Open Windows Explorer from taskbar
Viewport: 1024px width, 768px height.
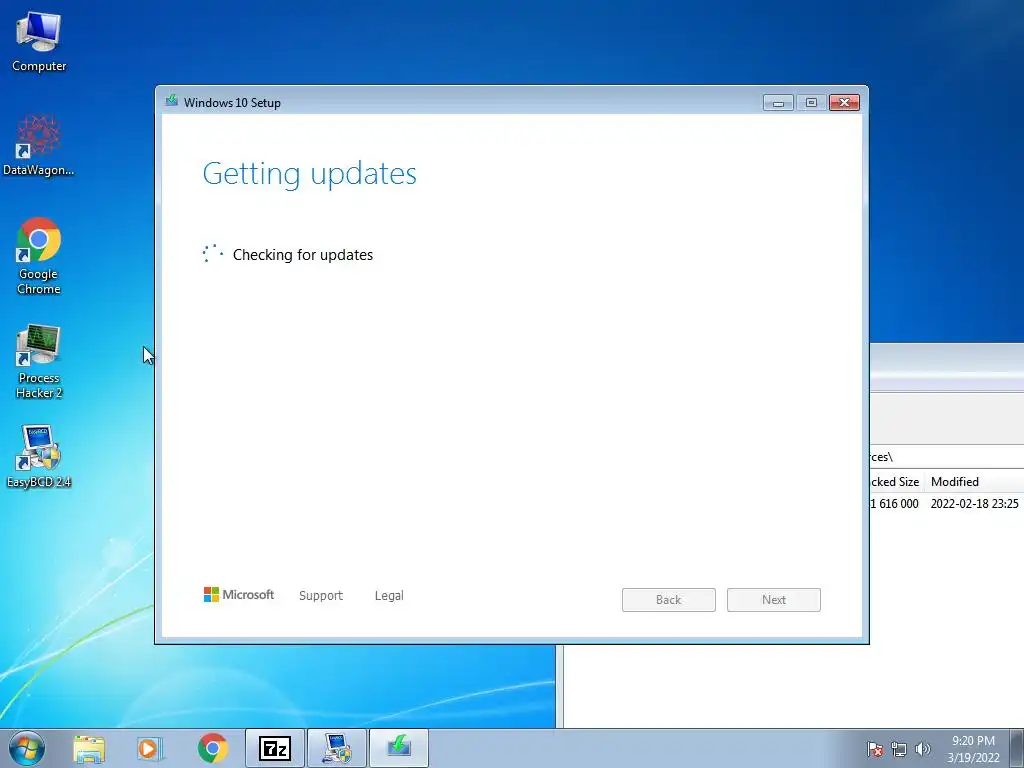[89, 748]
